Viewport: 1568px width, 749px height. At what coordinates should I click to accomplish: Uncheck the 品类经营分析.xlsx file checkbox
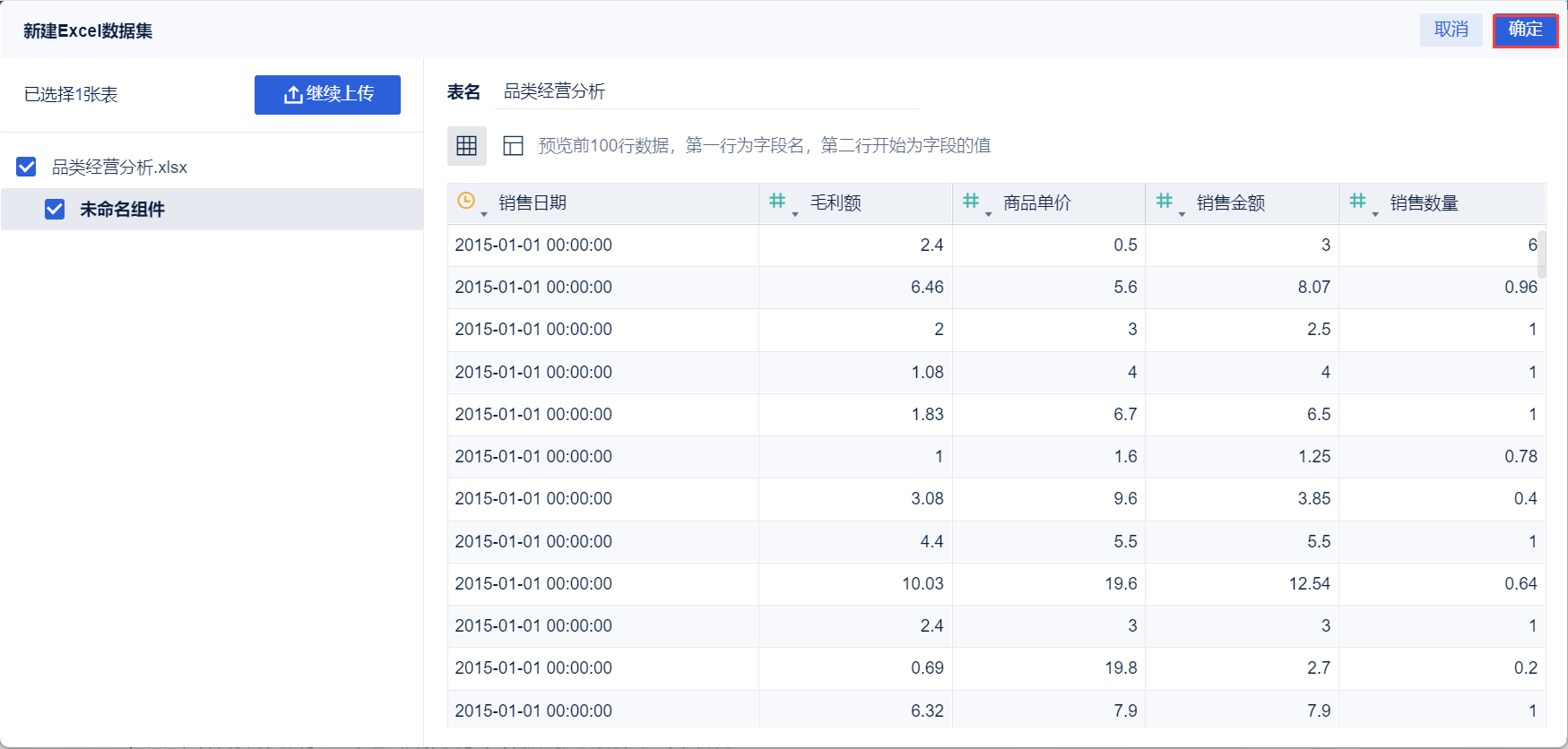point(27,168)
